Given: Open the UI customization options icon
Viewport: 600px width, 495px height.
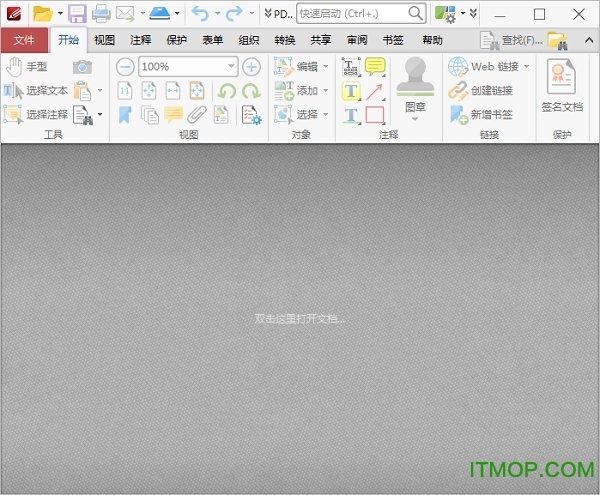Looking at the screenshot, I should click(445, 14).
